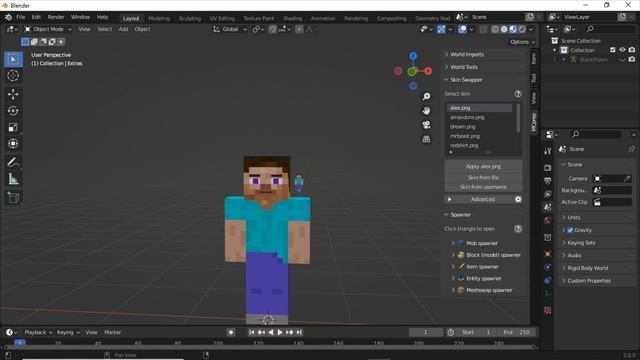This screenshot has width=640, height=360.
Task: Open Global transform orientation dropdown
Action: point(230,29)
